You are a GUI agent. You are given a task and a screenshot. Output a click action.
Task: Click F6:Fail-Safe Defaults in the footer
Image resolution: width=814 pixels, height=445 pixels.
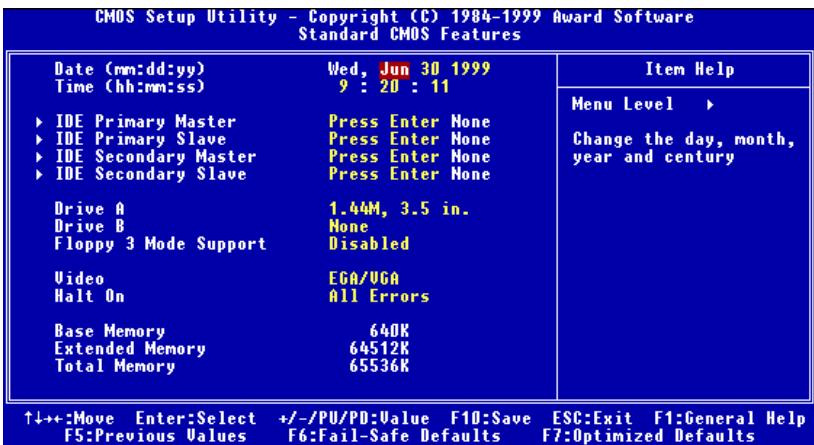(x=394, y=436)
